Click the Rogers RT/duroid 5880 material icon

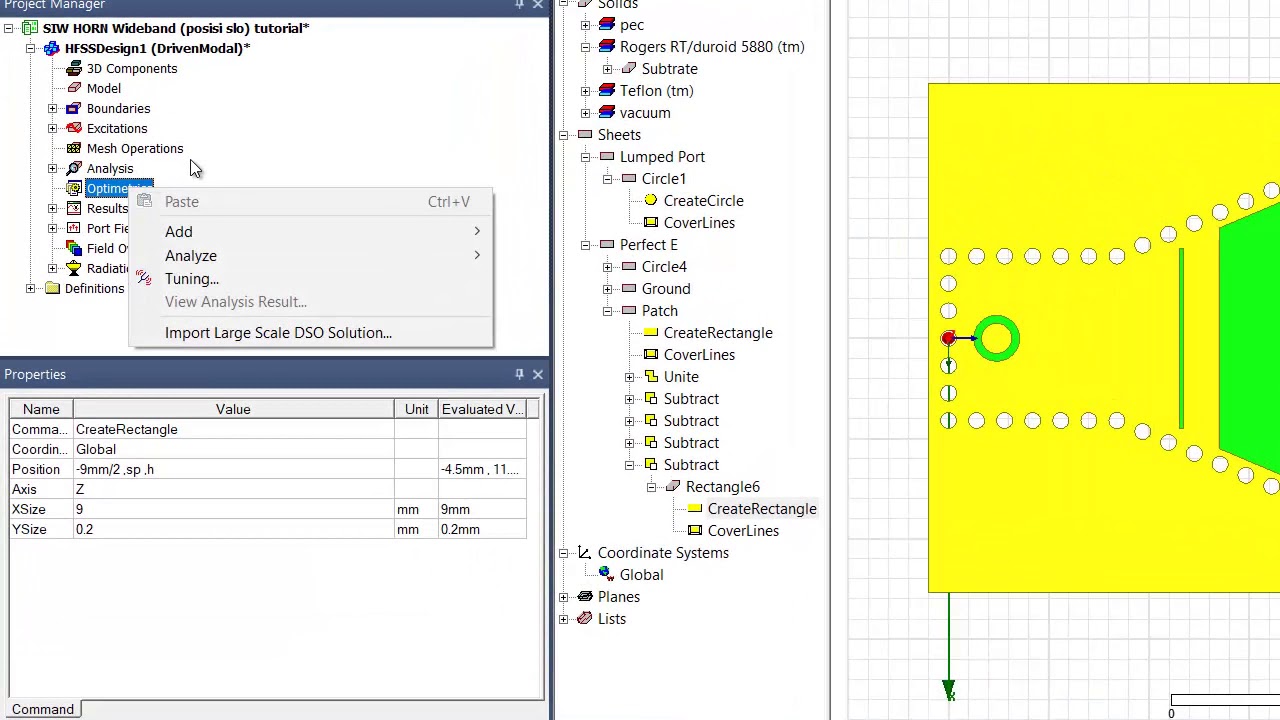click(x=607, y=47)
